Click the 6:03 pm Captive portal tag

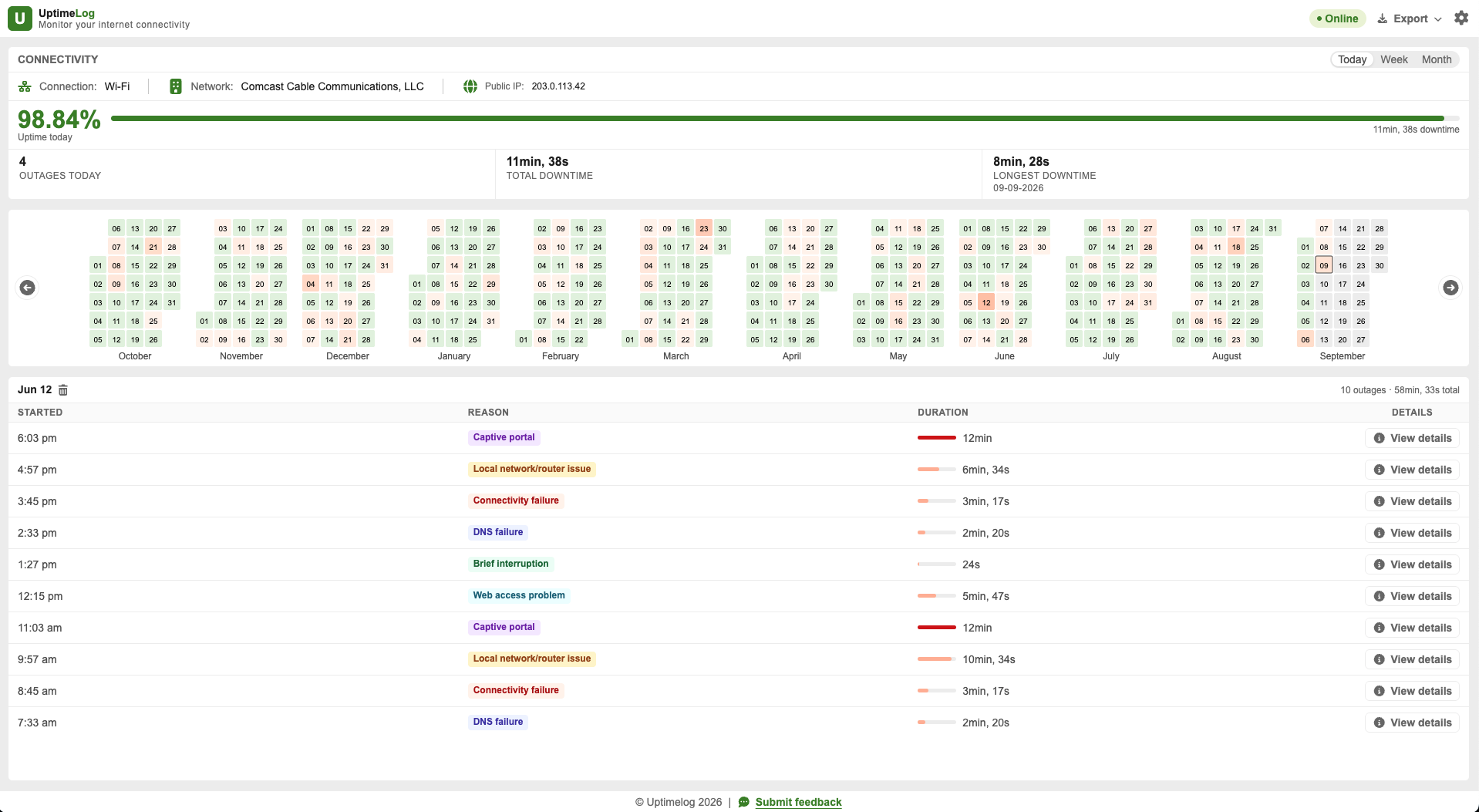tap(504, 437)
